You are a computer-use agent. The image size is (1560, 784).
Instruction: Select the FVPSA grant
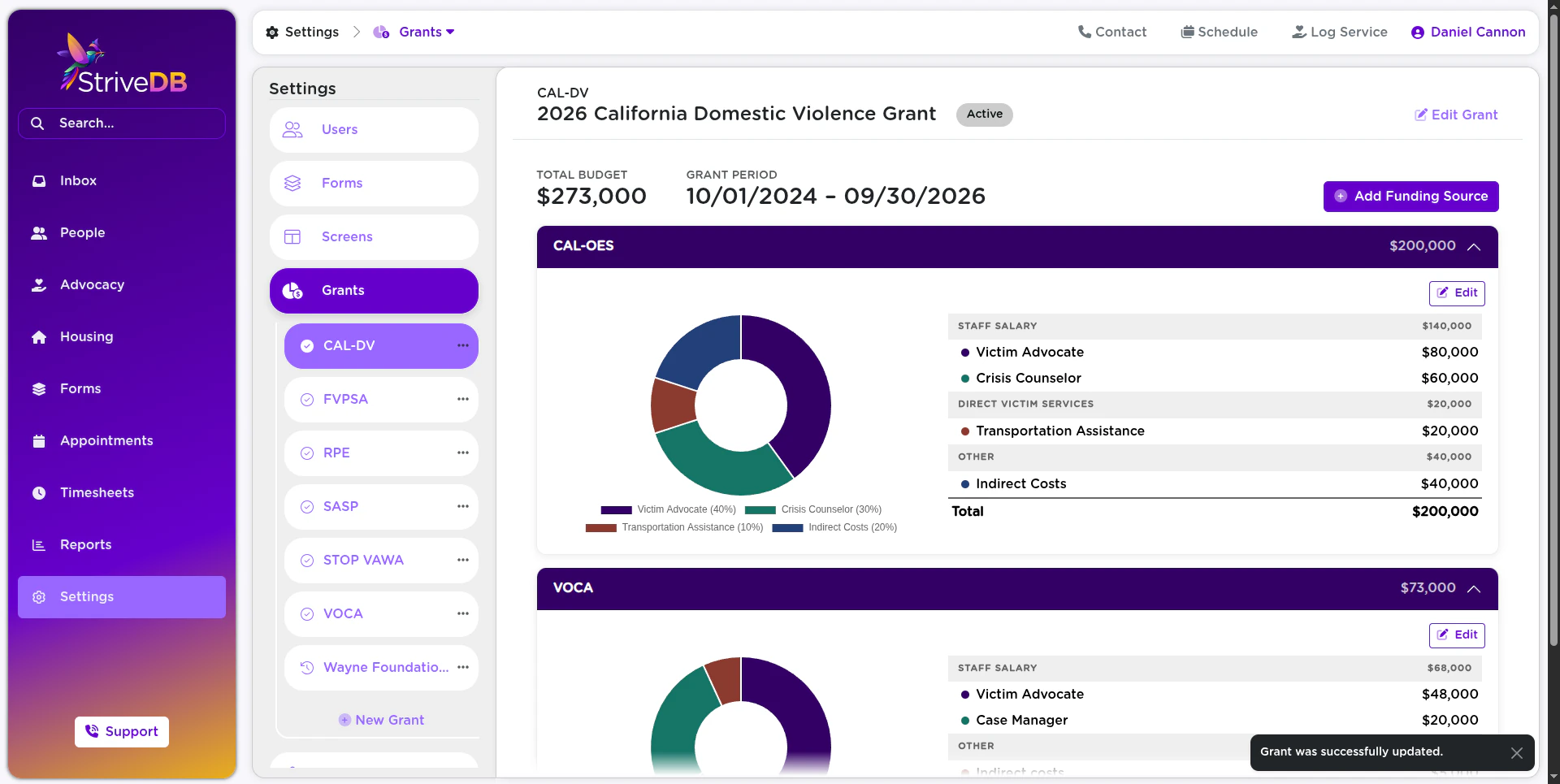381,400
